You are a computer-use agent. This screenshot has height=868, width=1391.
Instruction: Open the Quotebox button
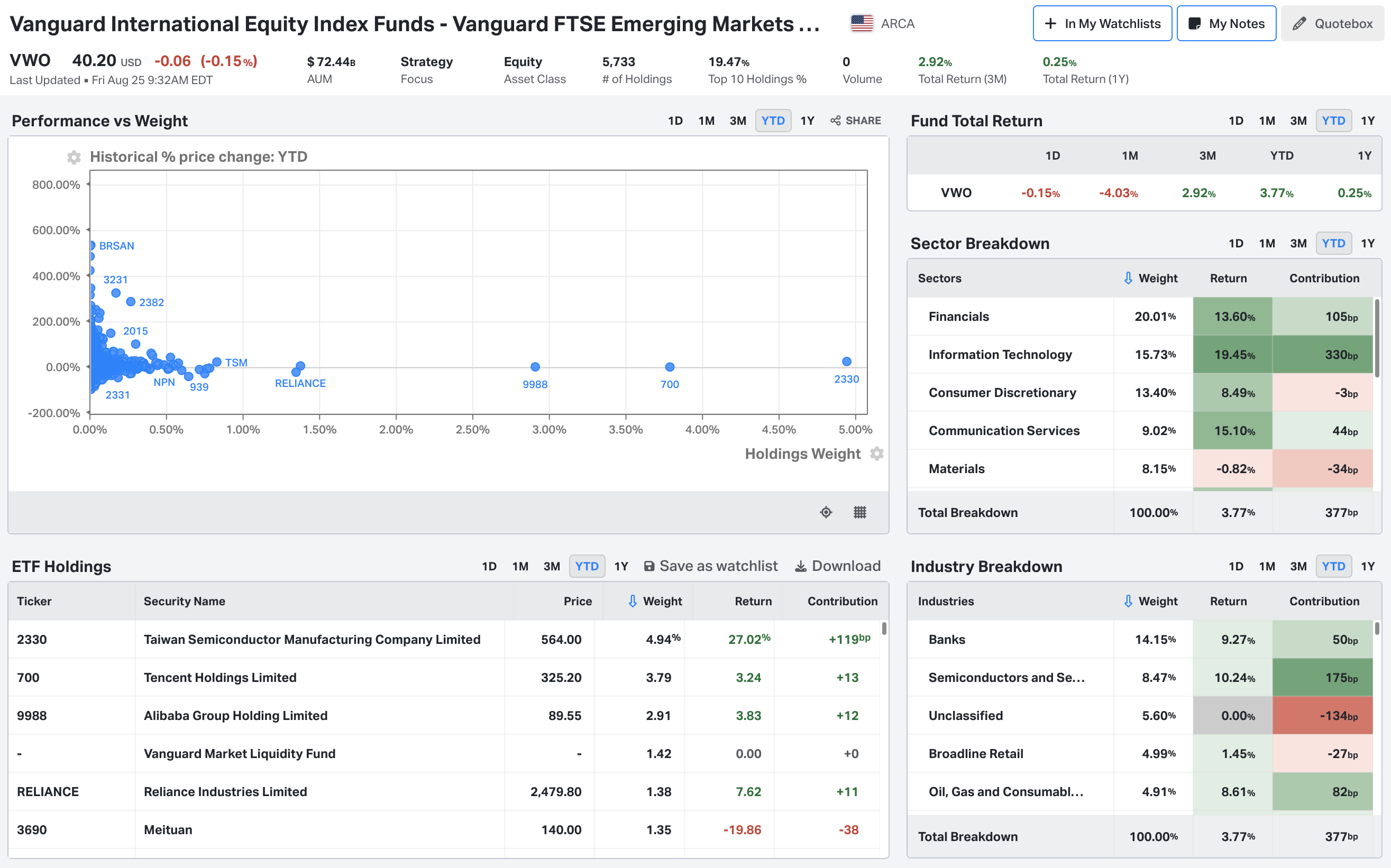[x=1332, y=24]
